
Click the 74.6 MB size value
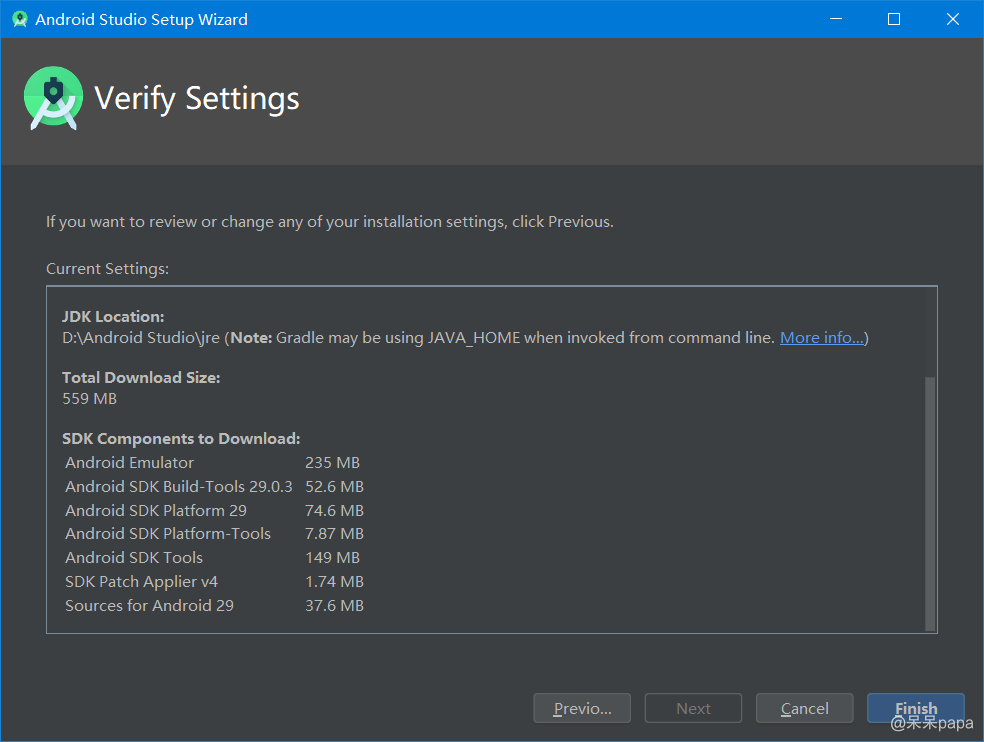[x=334, y=510]
